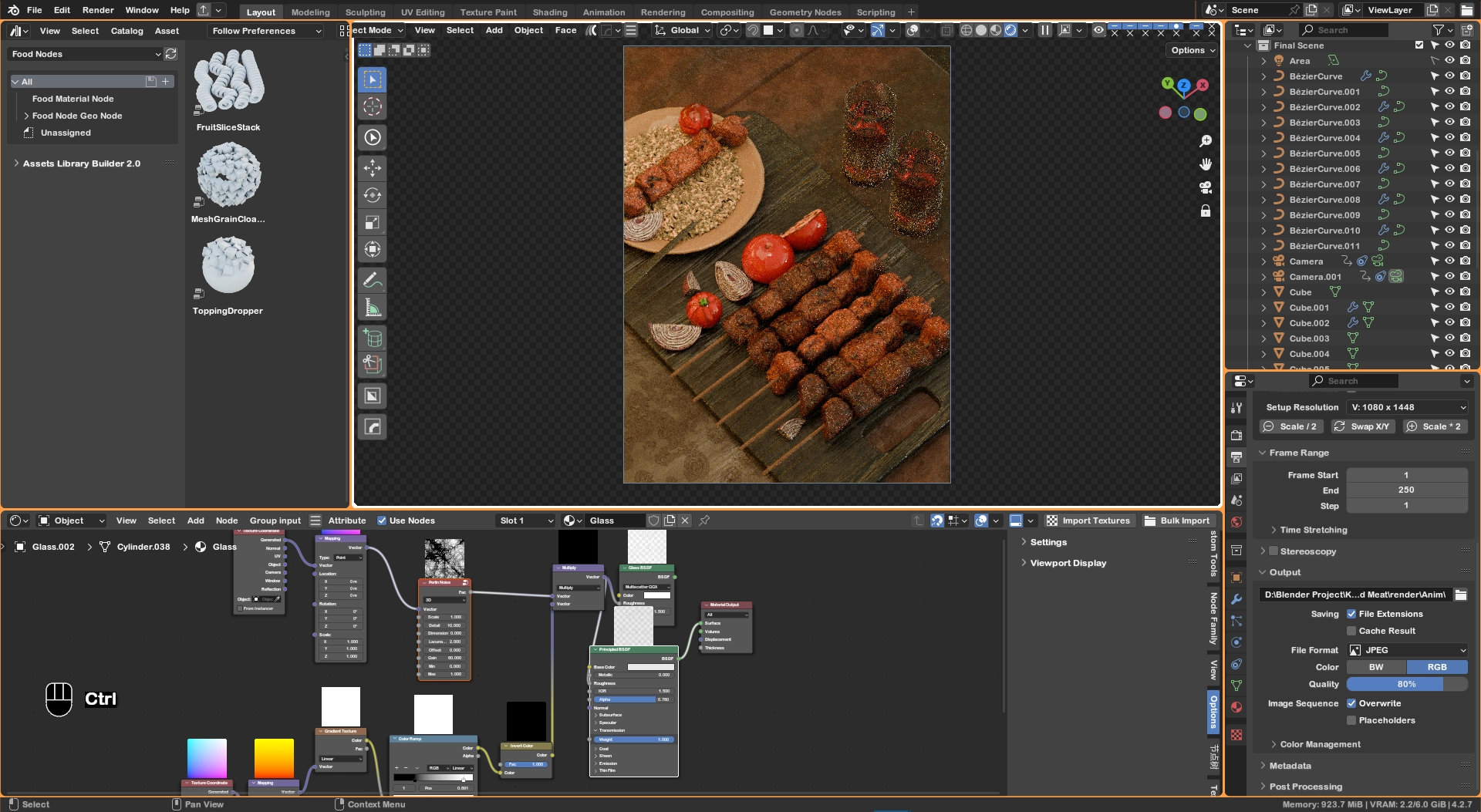1481x812 pixels.
Task: Toggle camera view in viewport
Action: coord(1205,187)
